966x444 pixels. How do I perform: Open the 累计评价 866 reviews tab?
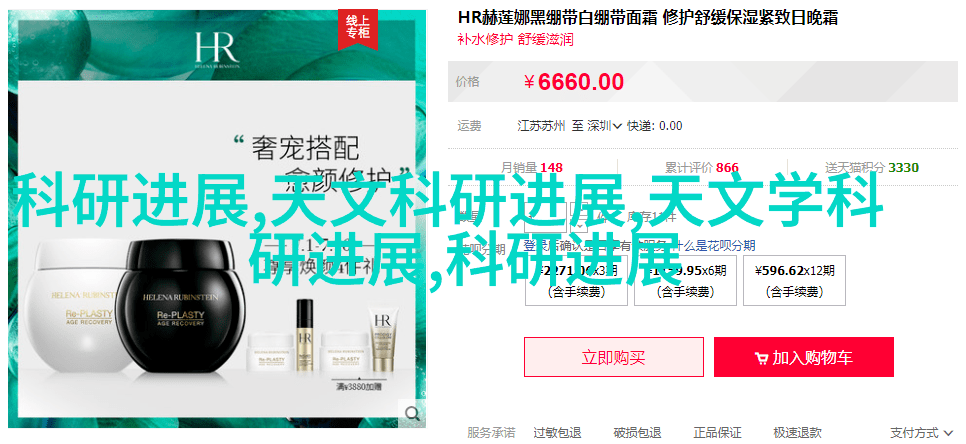(701, 168)
